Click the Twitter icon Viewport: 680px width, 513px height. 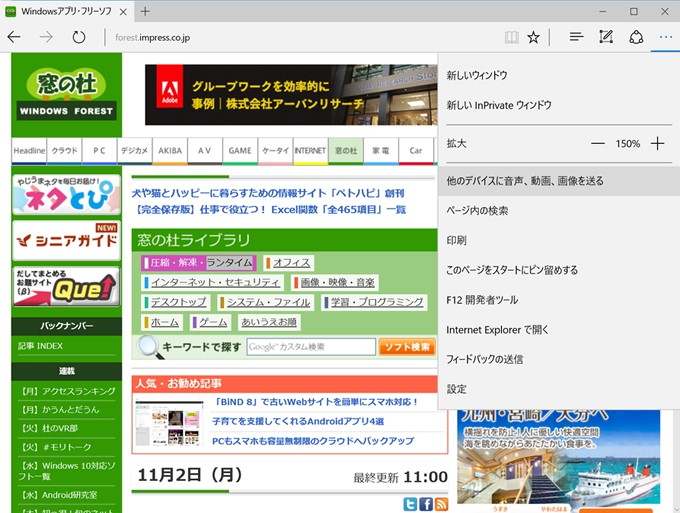(x=410, y=504)
